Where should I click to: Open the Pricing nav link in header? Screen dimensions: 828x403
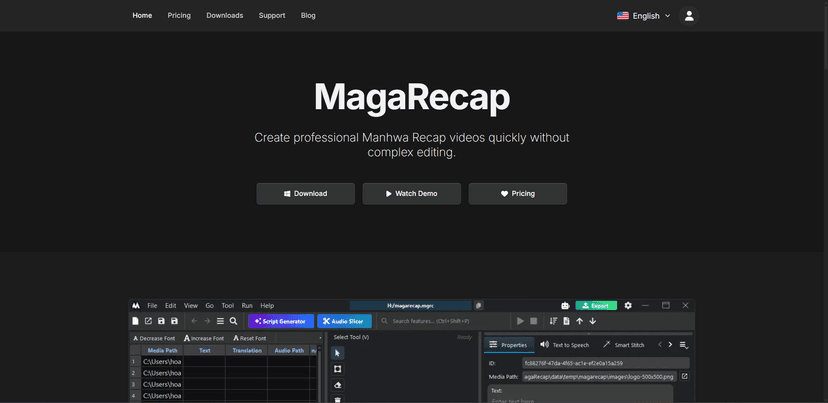[x=179, y=15]
